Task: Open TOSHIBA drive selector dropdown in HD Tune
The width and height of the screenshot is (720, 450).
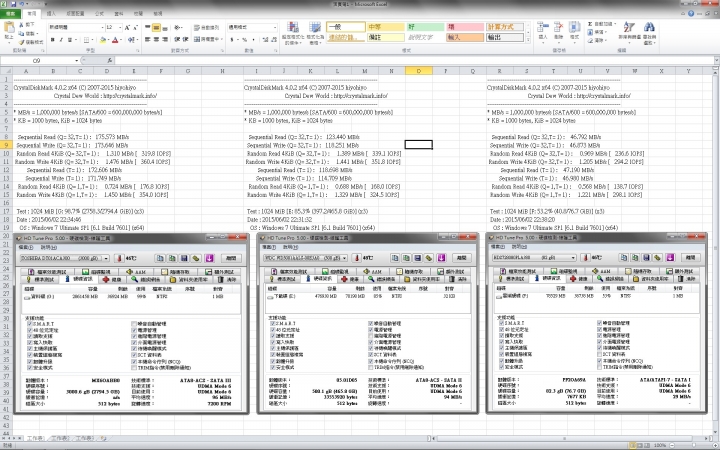Action: pyautogui.click(x=107, y=258)
